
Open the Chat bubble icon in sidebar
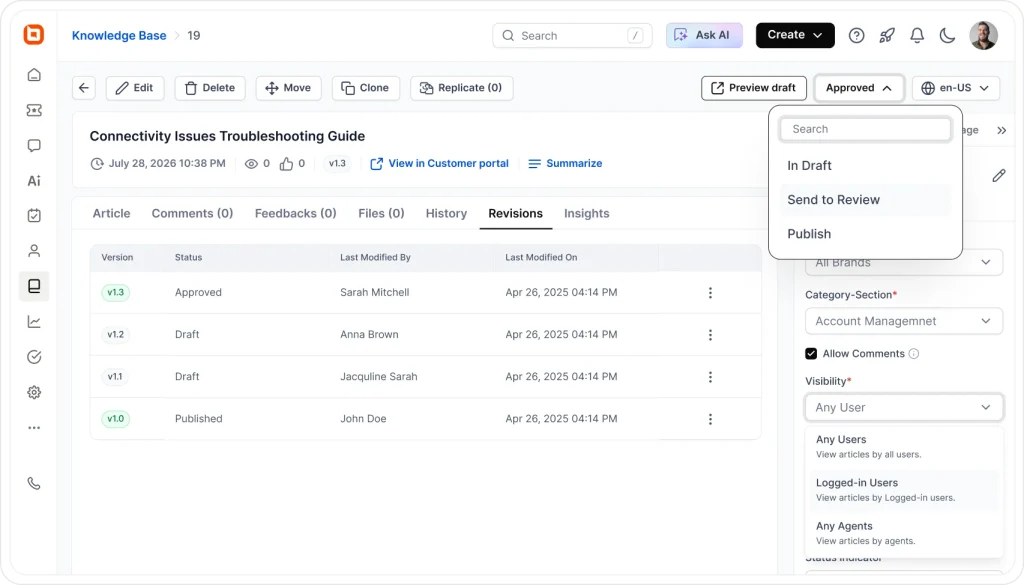34,146
